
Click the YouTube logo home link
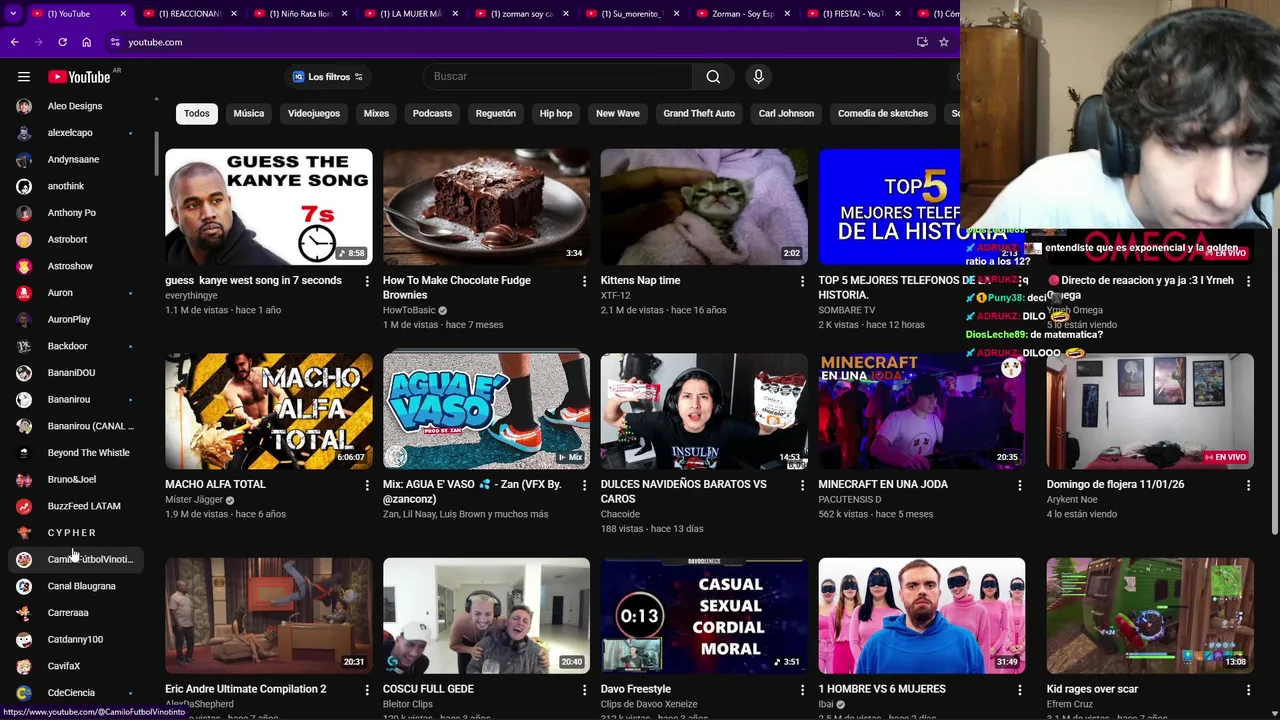(x=79, y=77)
